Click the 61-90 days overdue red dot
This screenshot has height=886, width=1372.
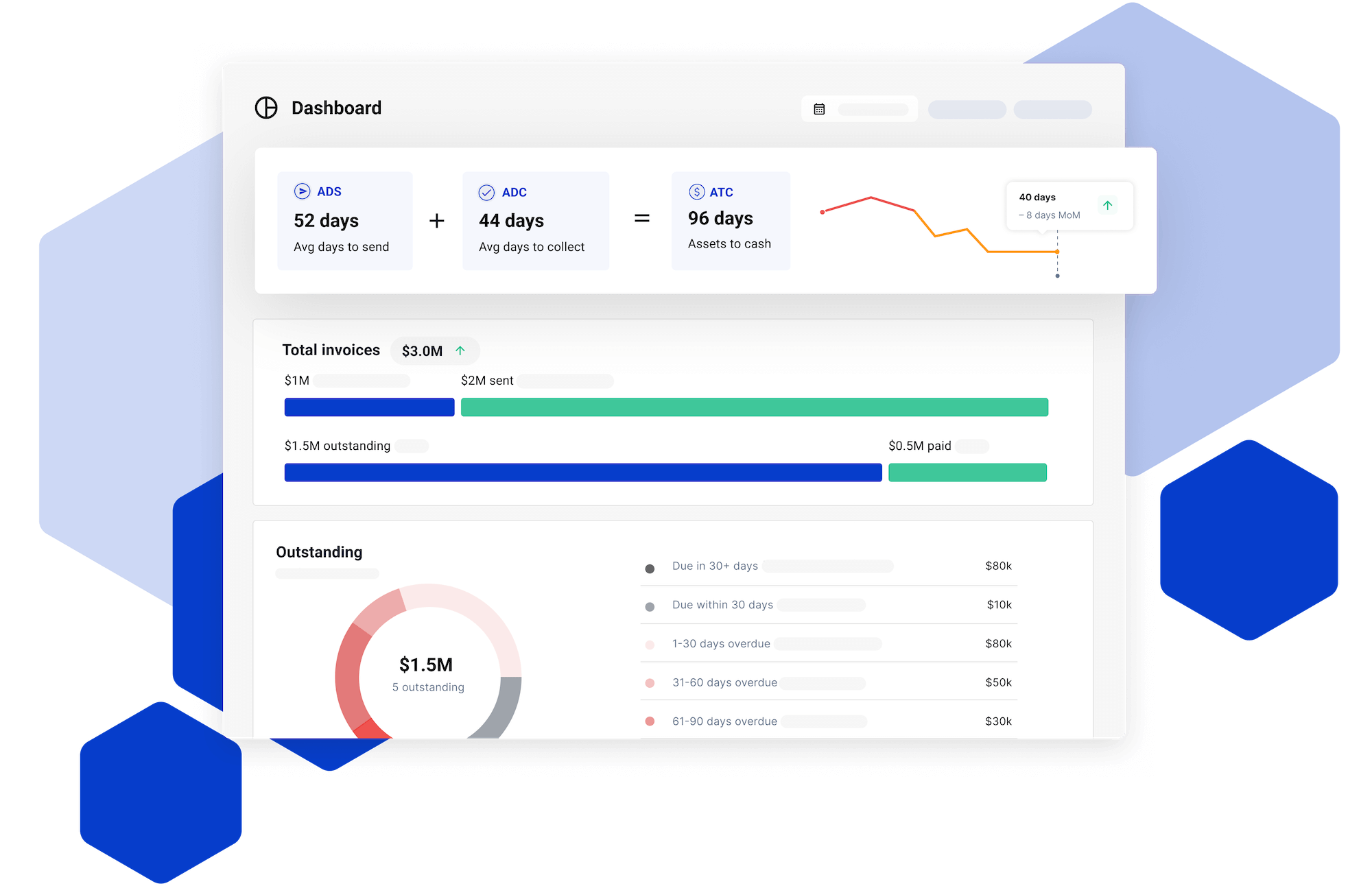(x=650, y=721)
